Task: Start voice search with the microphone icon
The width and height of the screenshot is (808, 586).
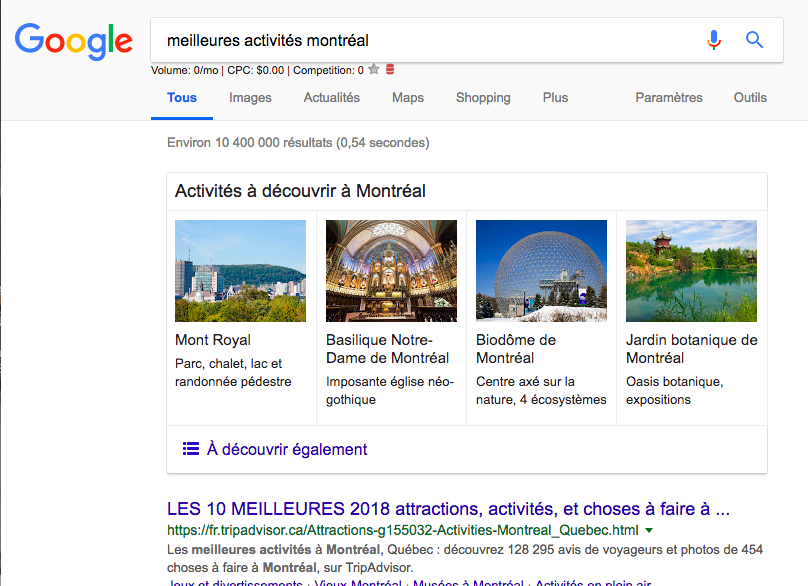Action: click(x=714, y=40)
